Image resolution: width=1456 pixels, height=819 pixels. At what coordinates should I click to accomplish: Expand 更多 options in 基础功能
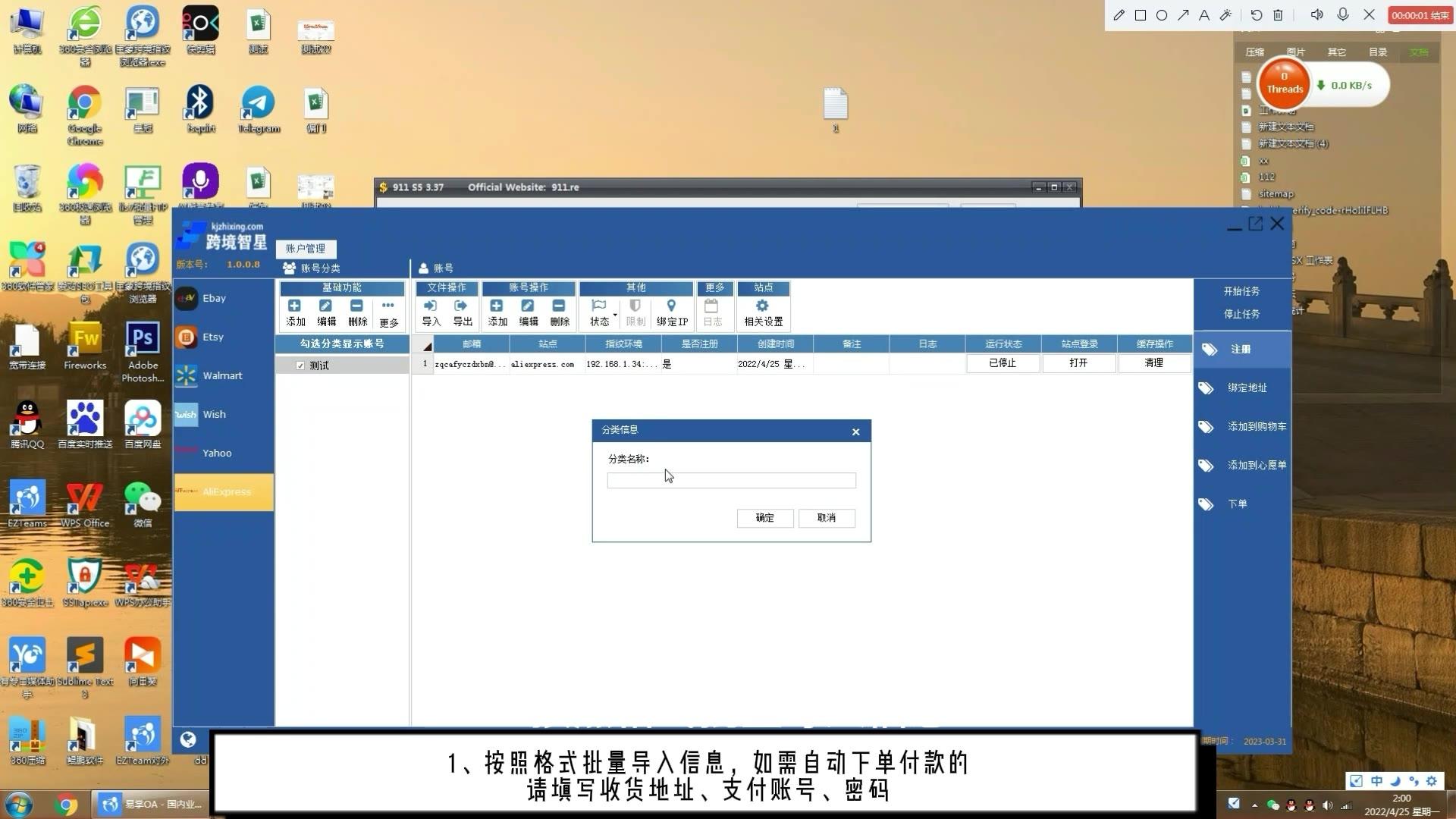(x=388, y=312)
